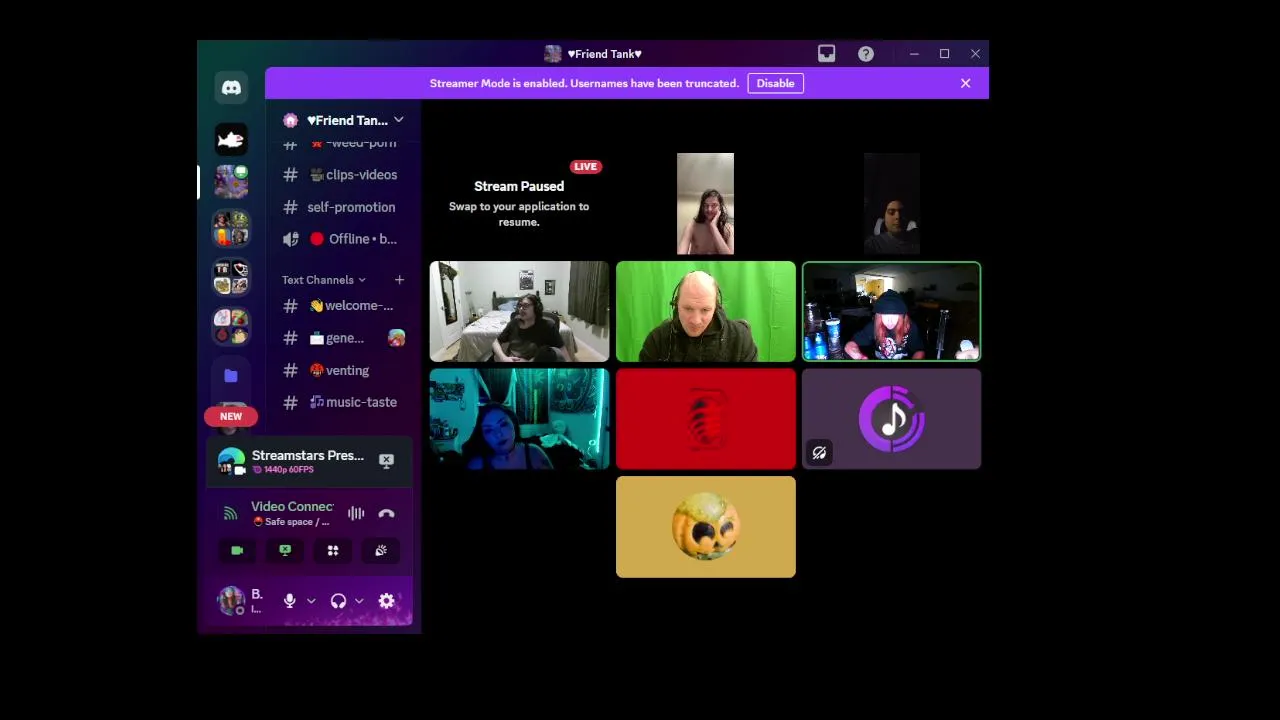Maximize the Discord window
Image resolution: width=1280 pixels, height=720 pixels.
tap(944, 54)
